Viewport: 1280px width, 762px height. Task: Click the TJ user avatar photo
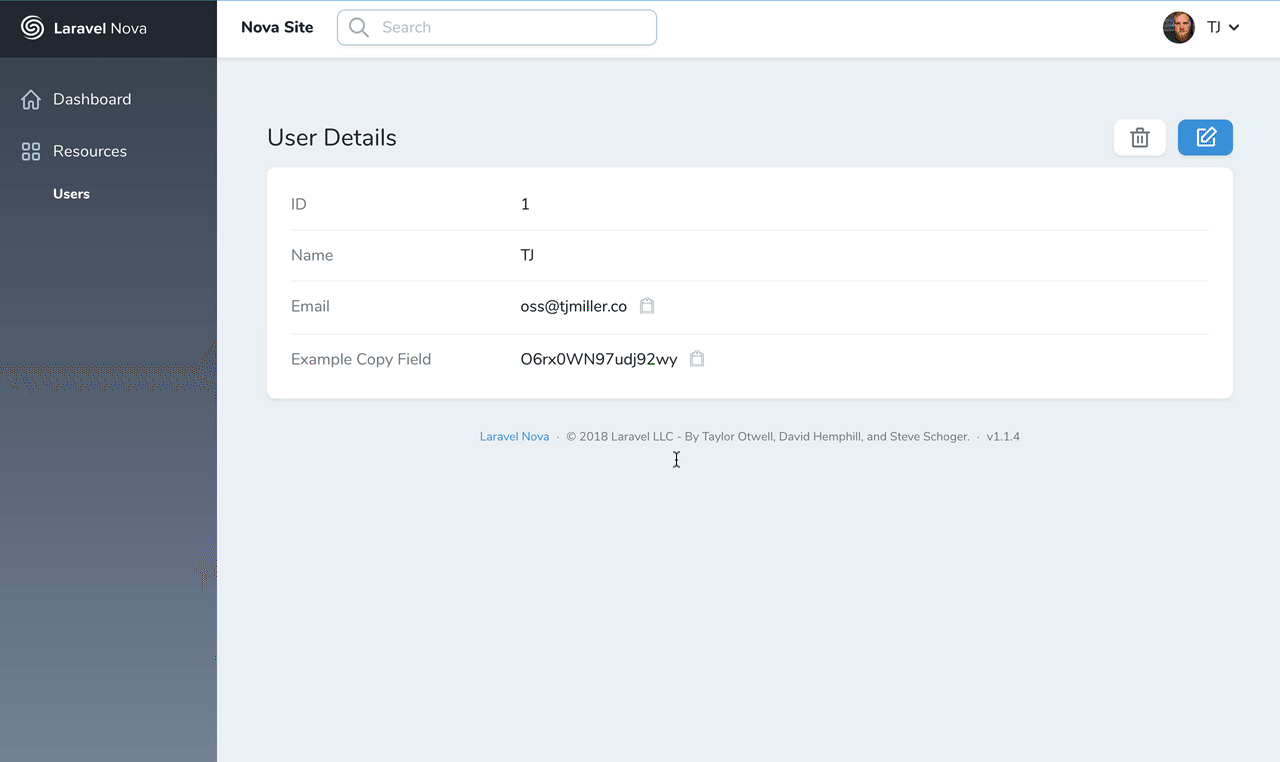(1179, 27)
